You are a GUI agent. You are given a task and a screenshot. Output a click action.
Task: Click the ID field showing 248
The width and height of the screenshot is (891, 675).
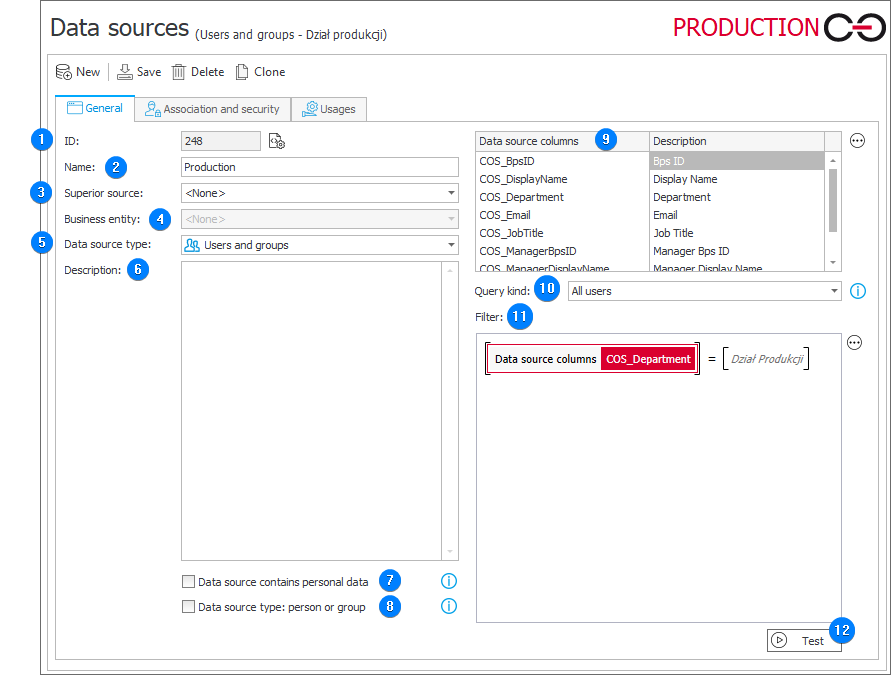220,141
